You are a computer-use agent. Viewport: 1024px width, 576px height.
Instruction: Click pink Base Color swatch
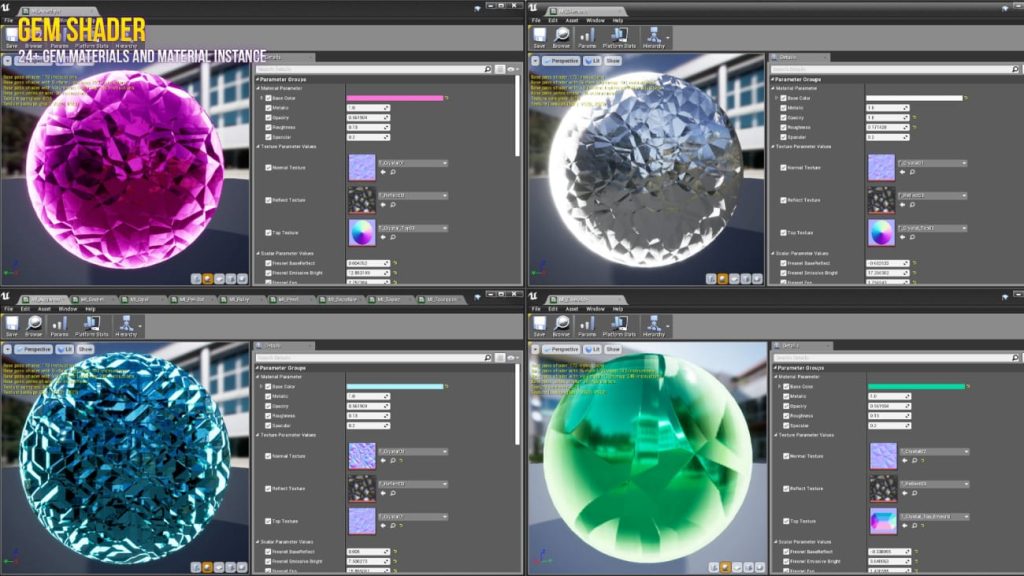(x=394, y=98)
